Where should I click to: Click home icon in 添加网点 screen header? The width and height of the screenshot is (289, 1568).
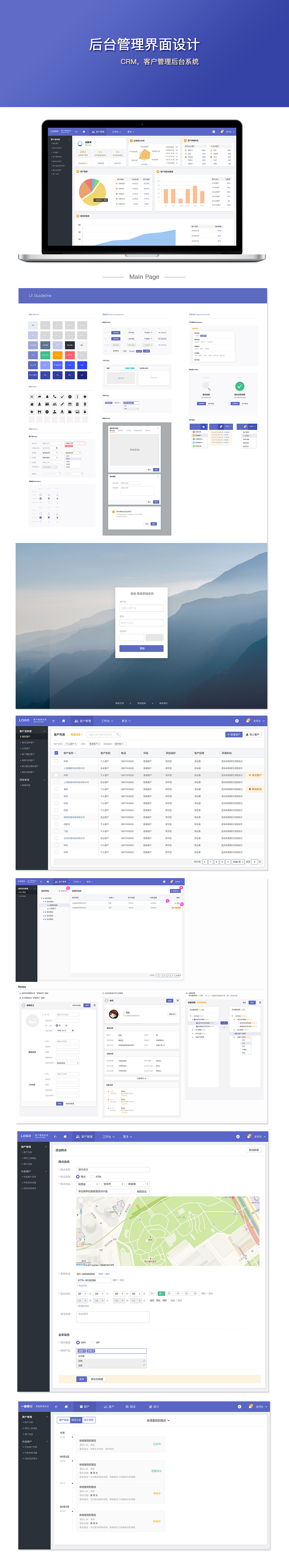point(65,1136)
